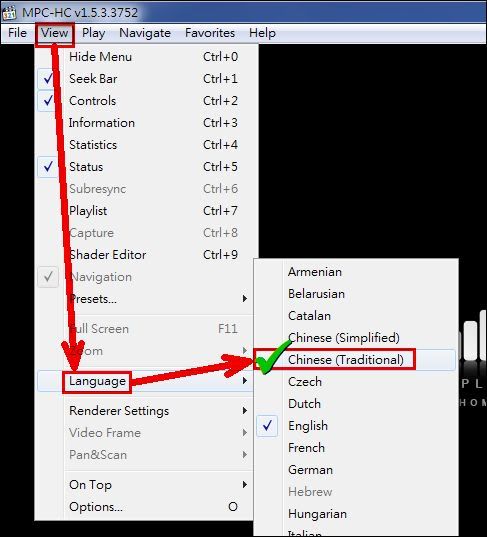Click the MPC-HC app icon in title bar
Screen dimensions: 487x537
point(10,12)
